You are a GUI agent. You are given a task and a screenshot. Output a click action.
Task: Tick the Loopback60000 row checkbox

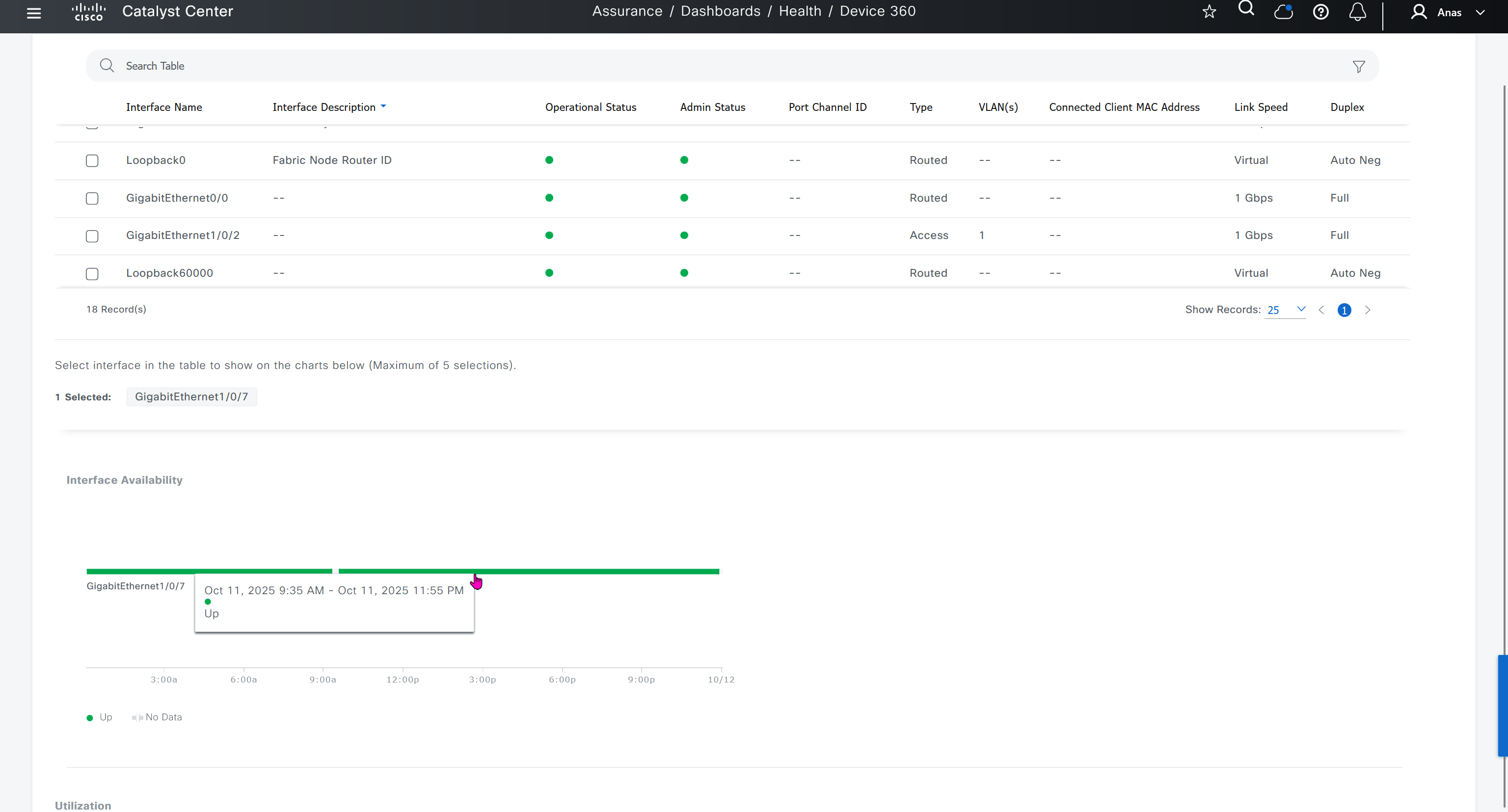point(92,274)
